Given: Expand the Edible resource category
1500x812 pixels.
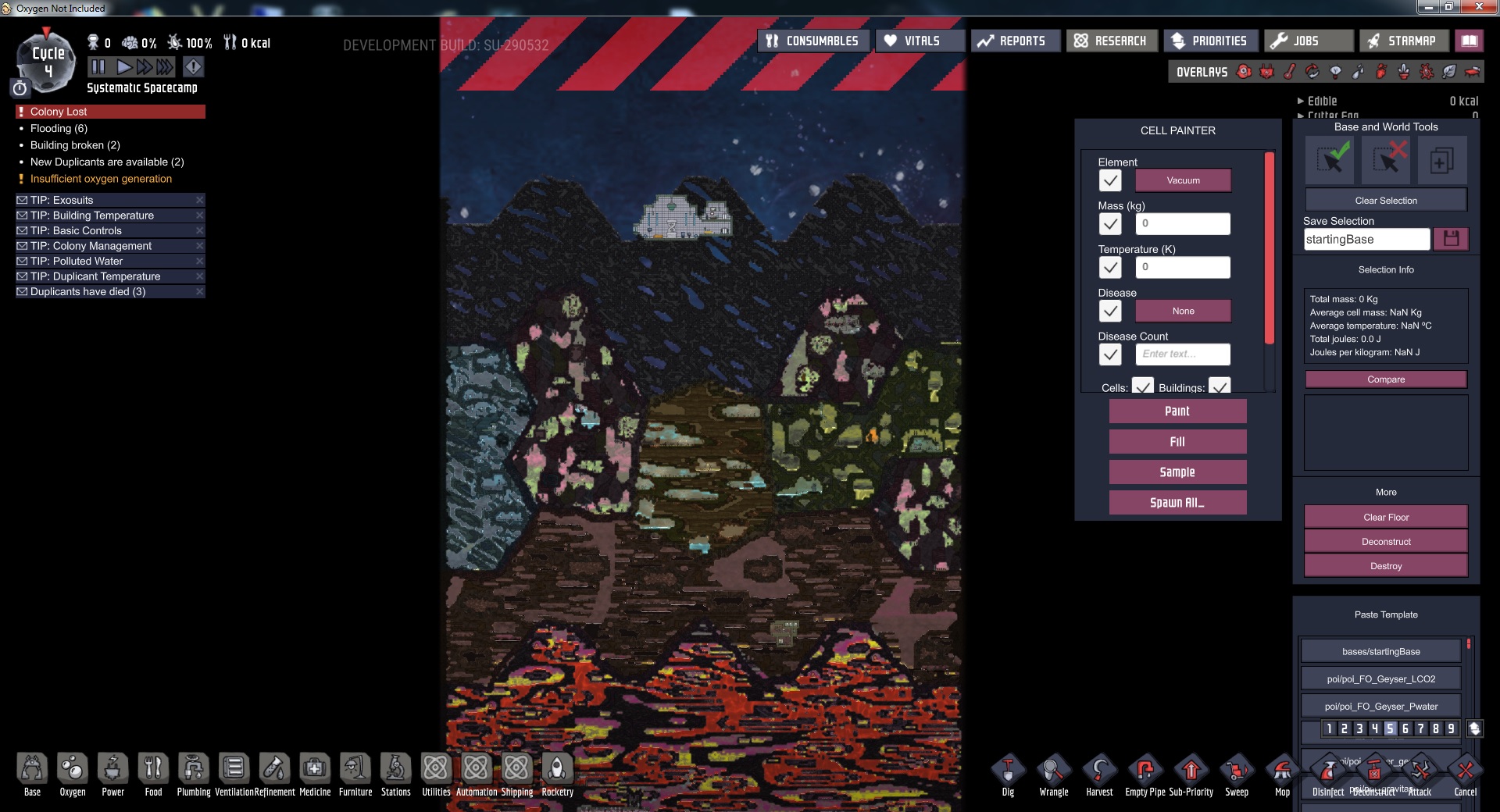Looking at the screenshot, I should (1301, 101).
